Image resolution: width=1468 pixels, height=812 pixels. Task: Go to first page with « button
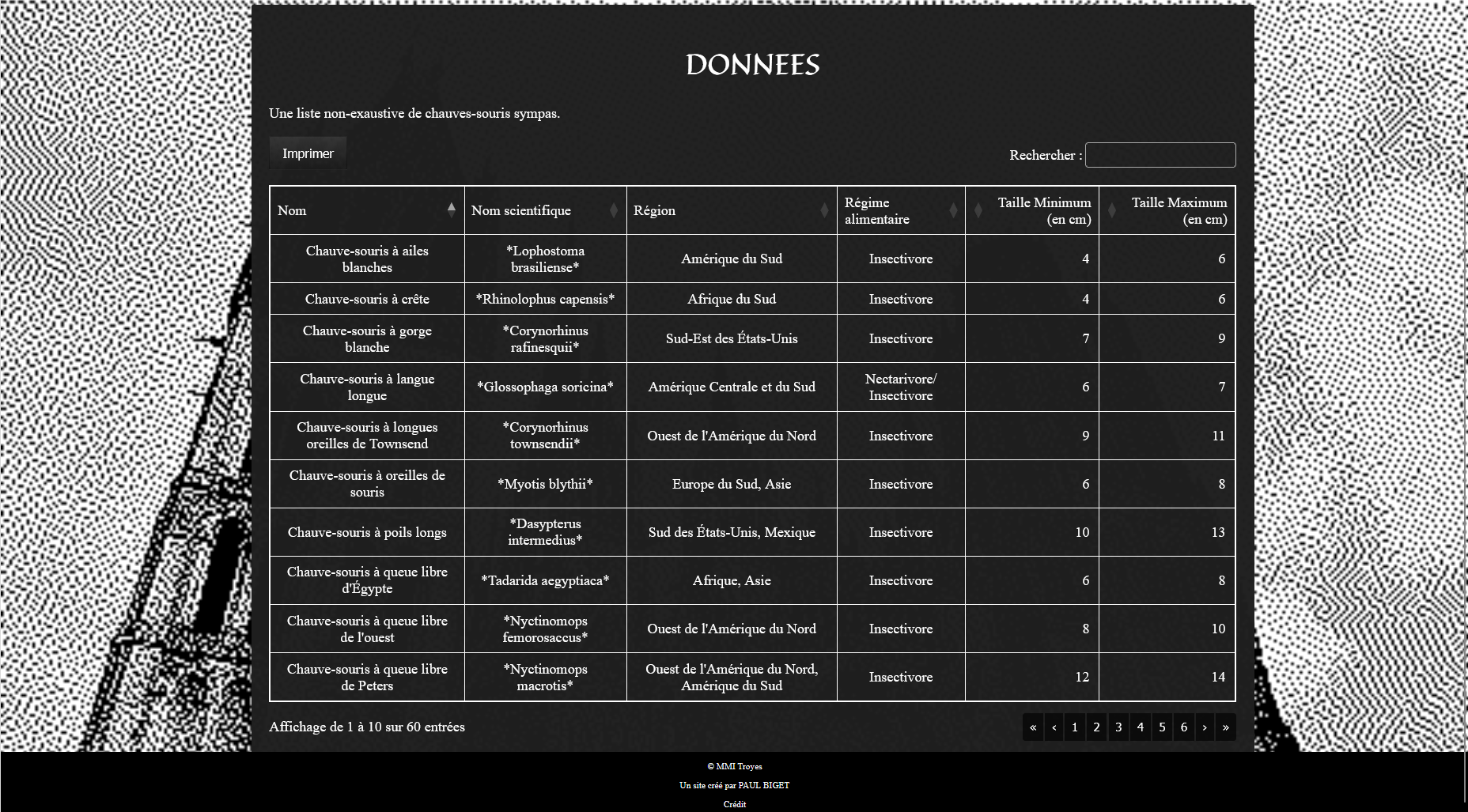click(x=1033, y=727)
